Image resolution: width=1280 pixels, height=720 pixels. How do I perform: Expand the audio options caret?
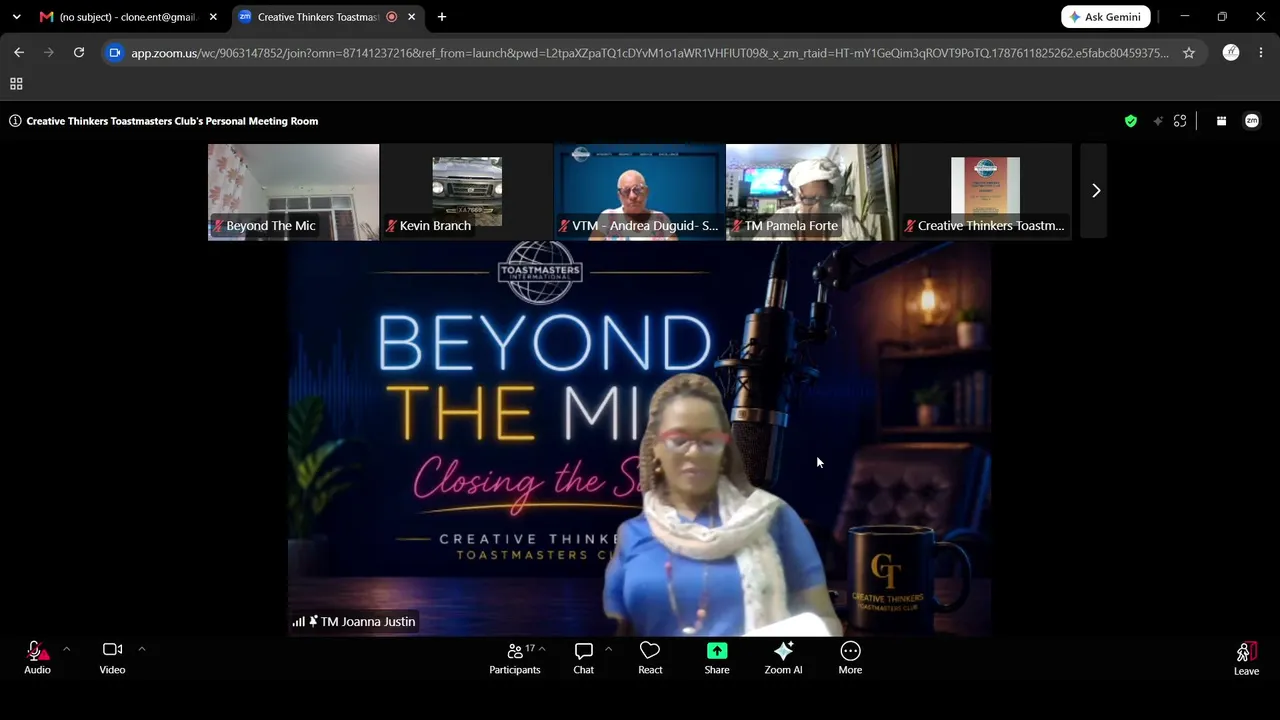[67, 650]
